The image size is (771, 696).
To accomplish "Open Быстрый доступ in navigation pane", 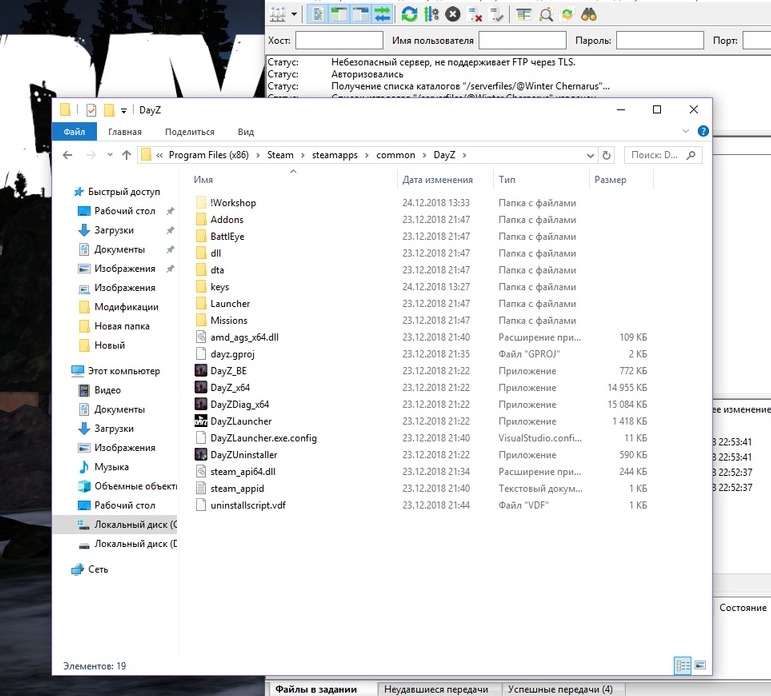I will (124, 192).
